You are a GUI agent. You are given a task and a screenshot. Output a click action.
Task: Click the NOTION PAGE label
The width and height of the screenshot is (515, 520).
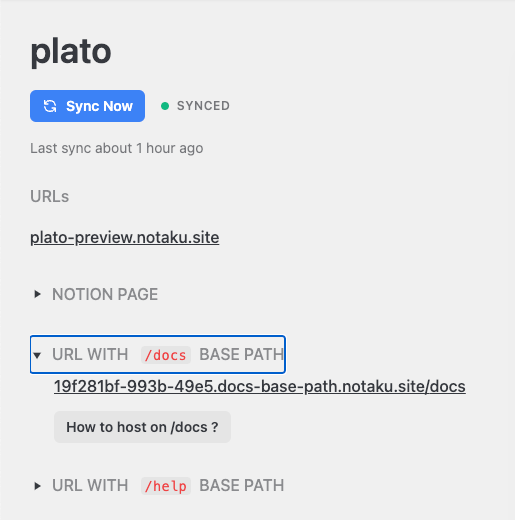click(x=105, y=294)
